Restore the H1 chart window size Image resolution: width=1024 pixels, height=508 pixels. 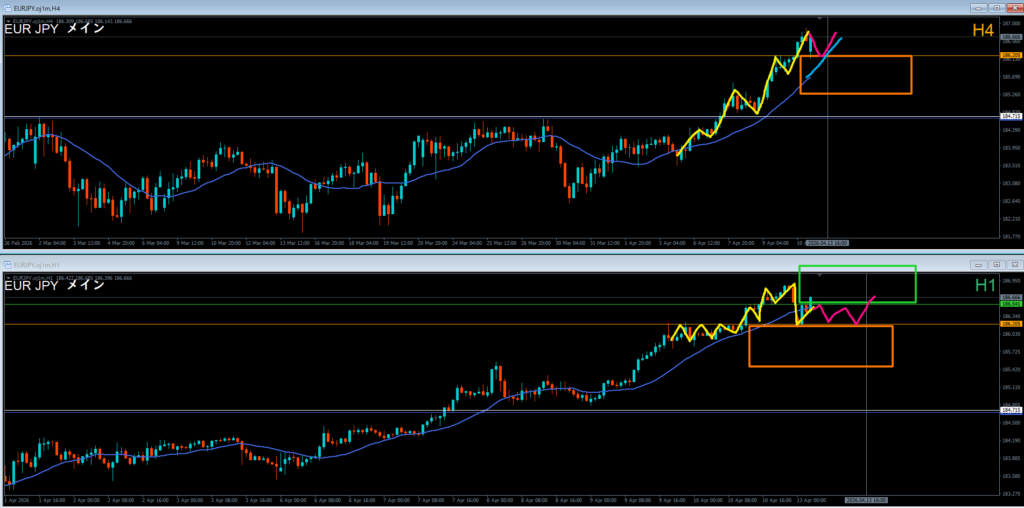click(x=994, y=265)
